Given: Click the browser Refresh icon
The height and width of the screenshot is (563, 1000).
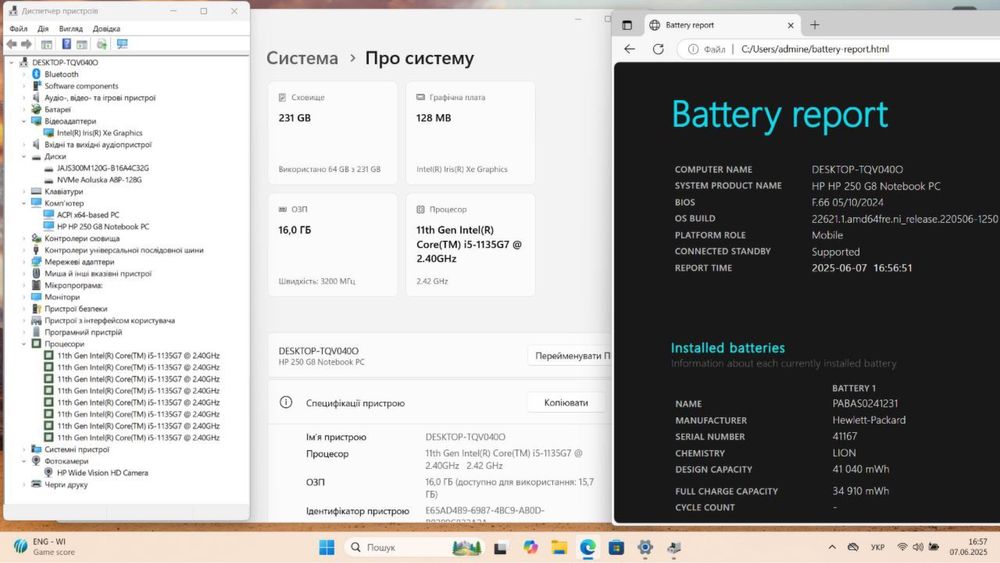Looking at the screenshot, I should tap(658, 49).
